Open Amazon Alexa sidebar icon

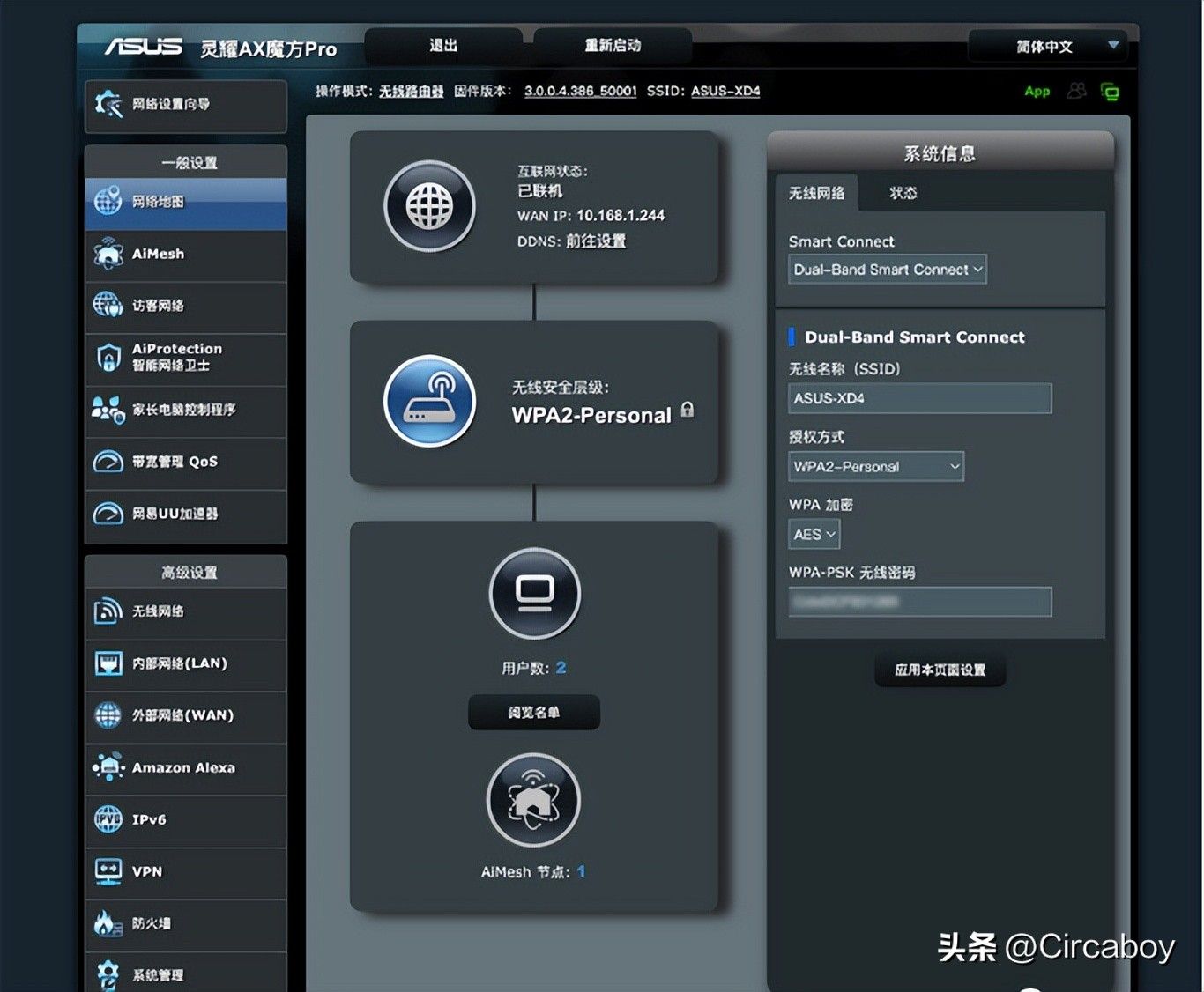[x=108, y=767]
